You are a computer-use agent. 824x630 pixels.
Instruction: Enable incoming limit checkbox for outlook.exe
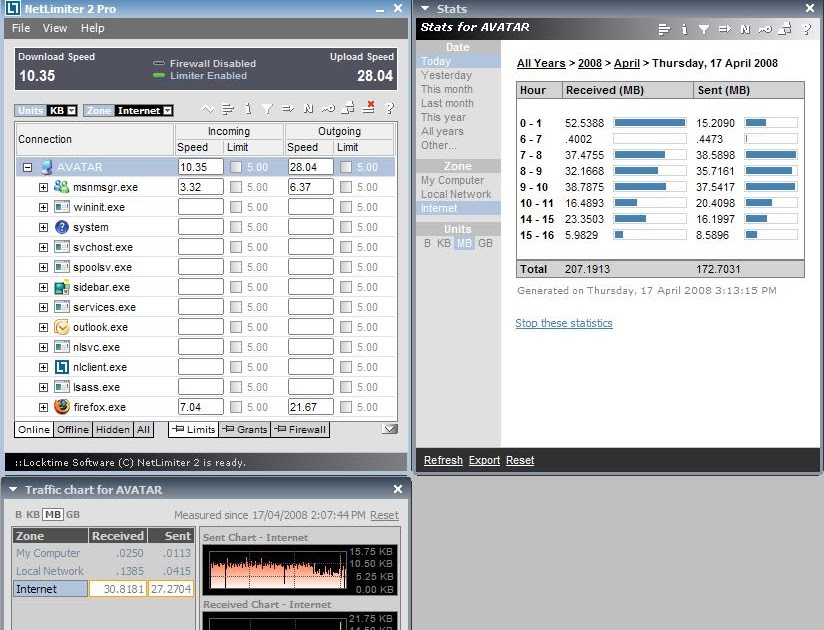point(236,327)
